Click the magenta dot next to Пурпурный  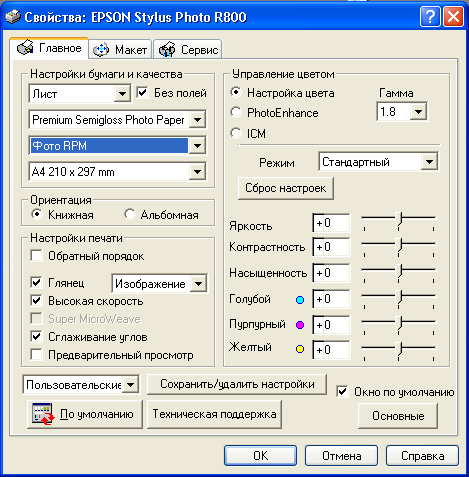tap(300, 325)
